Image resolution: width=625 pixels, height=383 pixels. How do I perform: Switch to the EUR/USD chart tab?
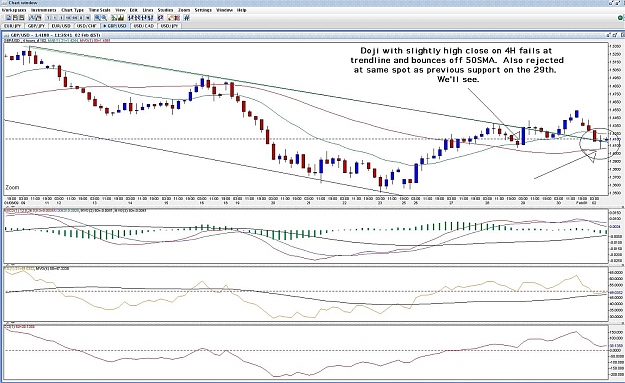tap(61, 26)
